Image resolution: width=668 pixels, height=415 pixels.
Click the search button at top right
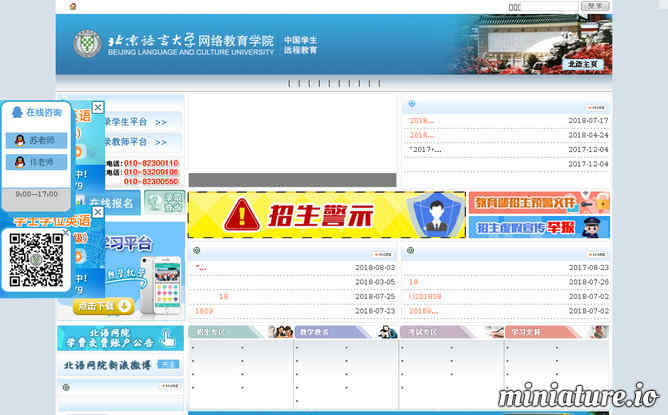pyautogui.click(x=595, y=6)
